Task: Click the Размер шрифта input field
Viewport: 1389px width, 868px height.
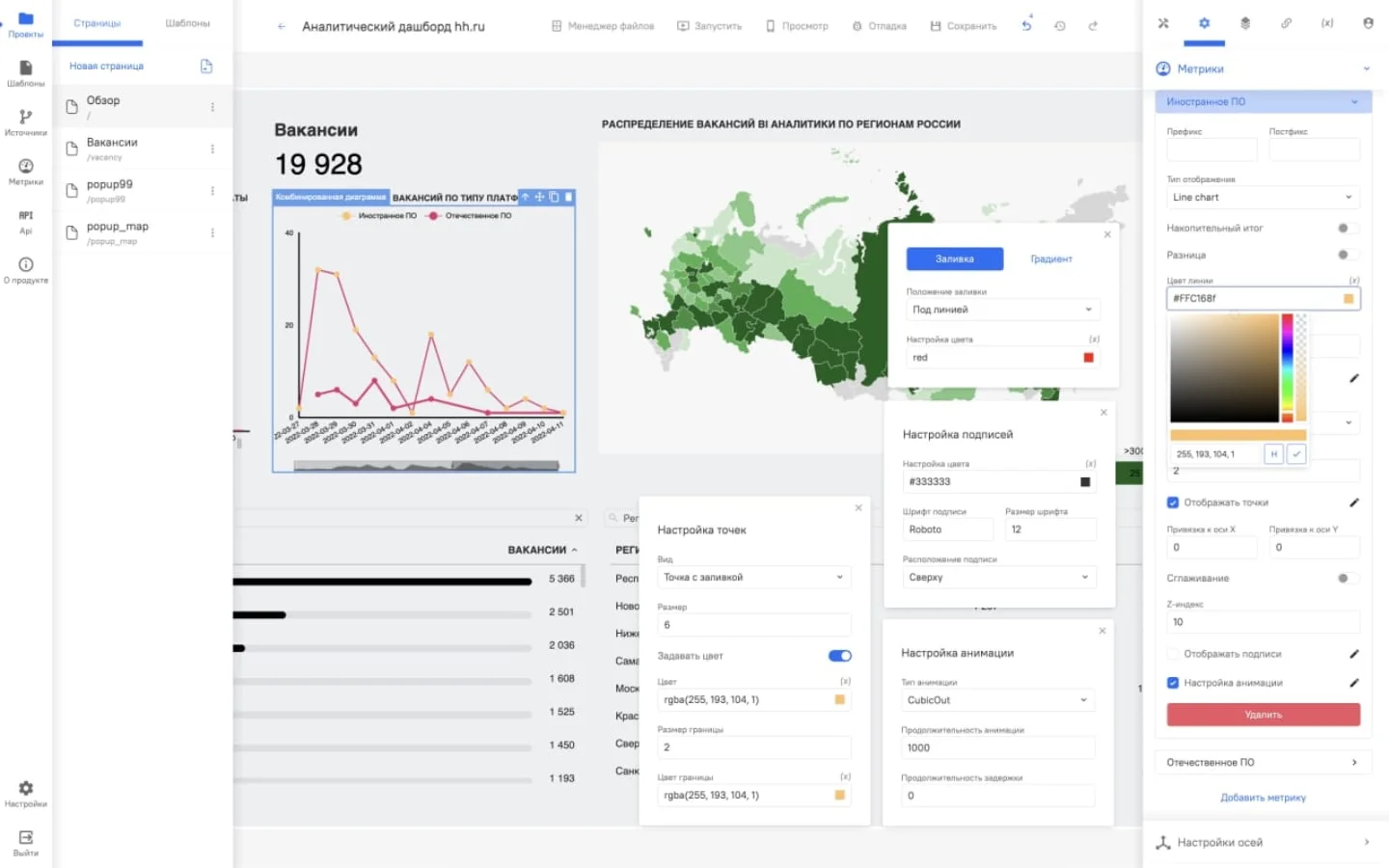Action: tap(1049, 529)
